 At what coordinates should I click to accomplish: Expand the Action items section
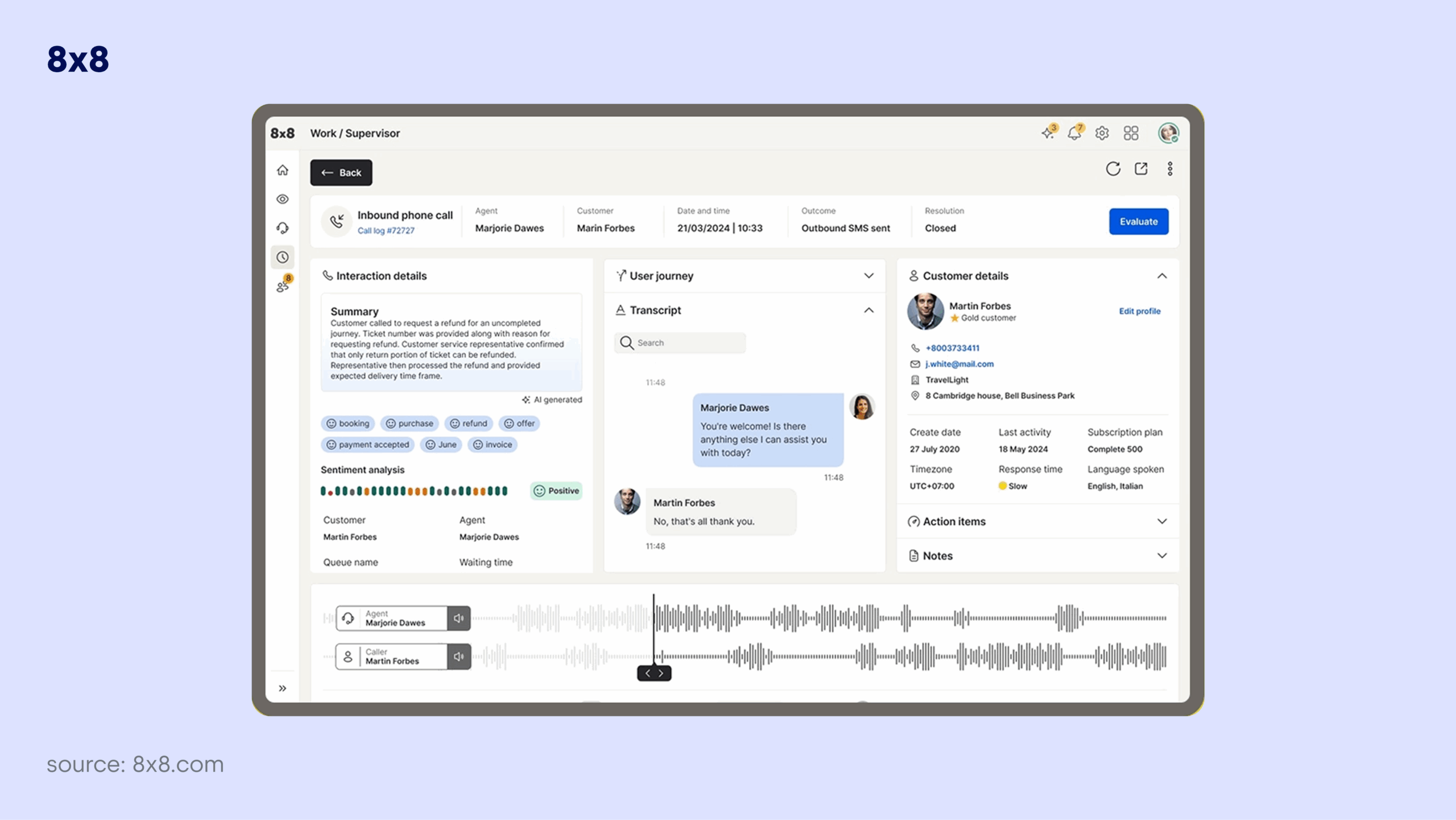coord(1162,521)
